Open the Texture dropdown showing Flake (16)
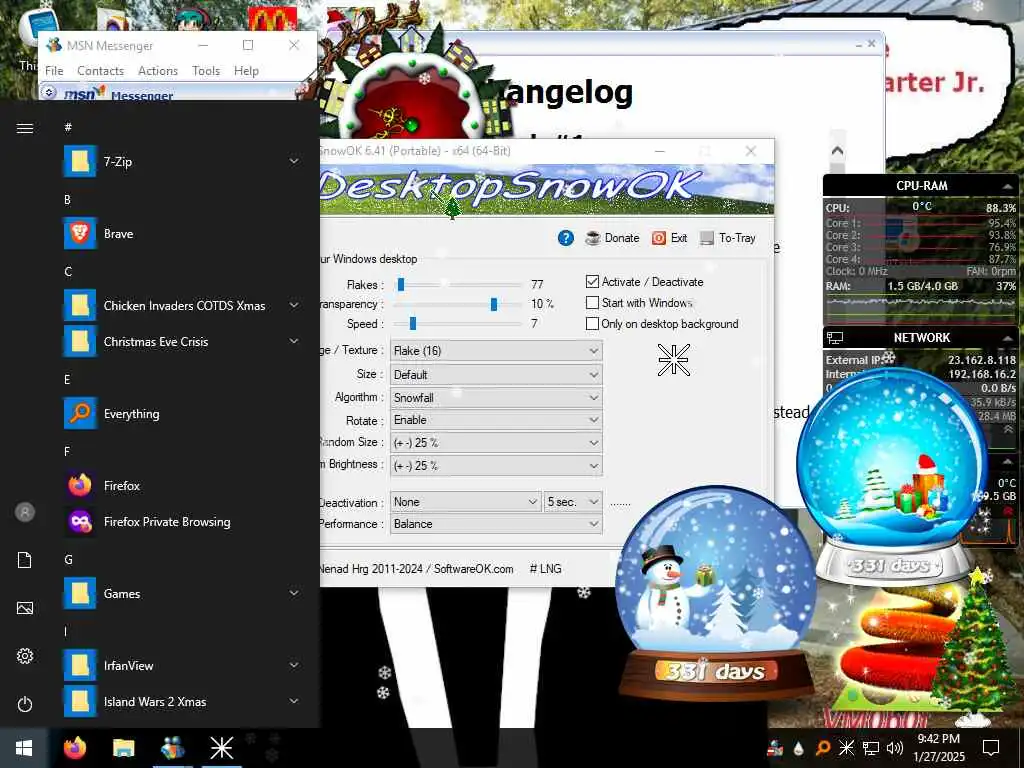 coord(496,351)
